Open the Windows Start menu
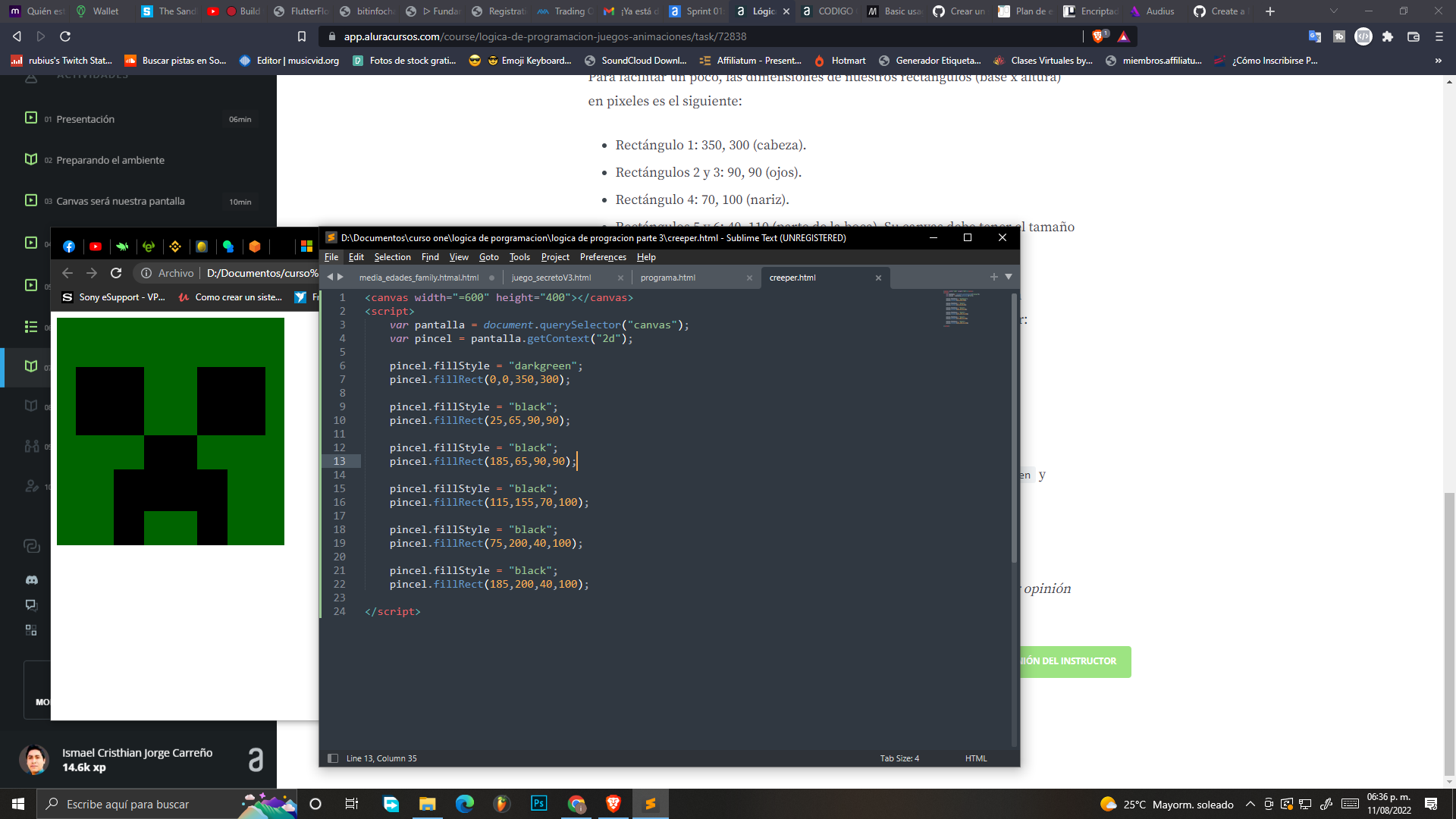1456x819 pixels. point(18,804)
